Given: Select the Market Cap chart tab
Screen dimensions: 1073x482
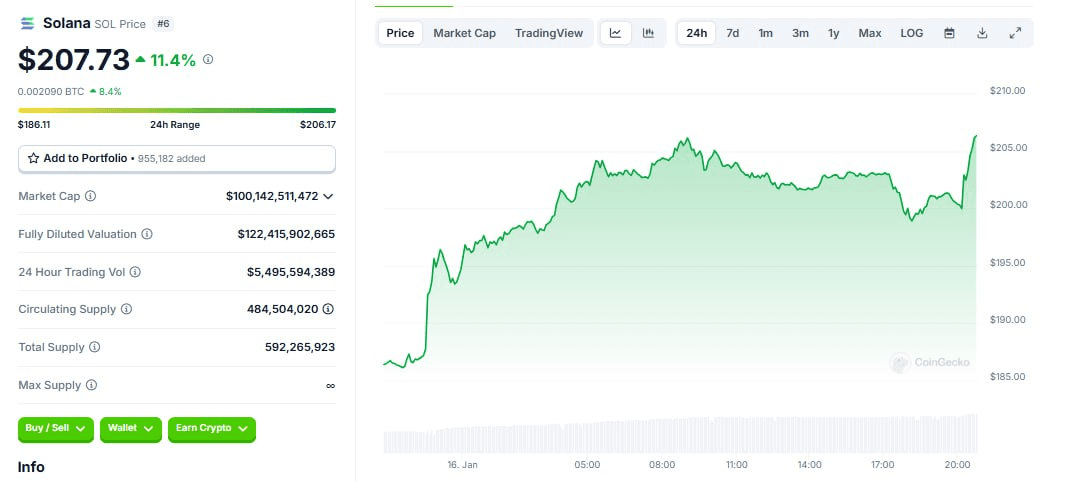Looking at the screenshot, I should tap(465, 33).
